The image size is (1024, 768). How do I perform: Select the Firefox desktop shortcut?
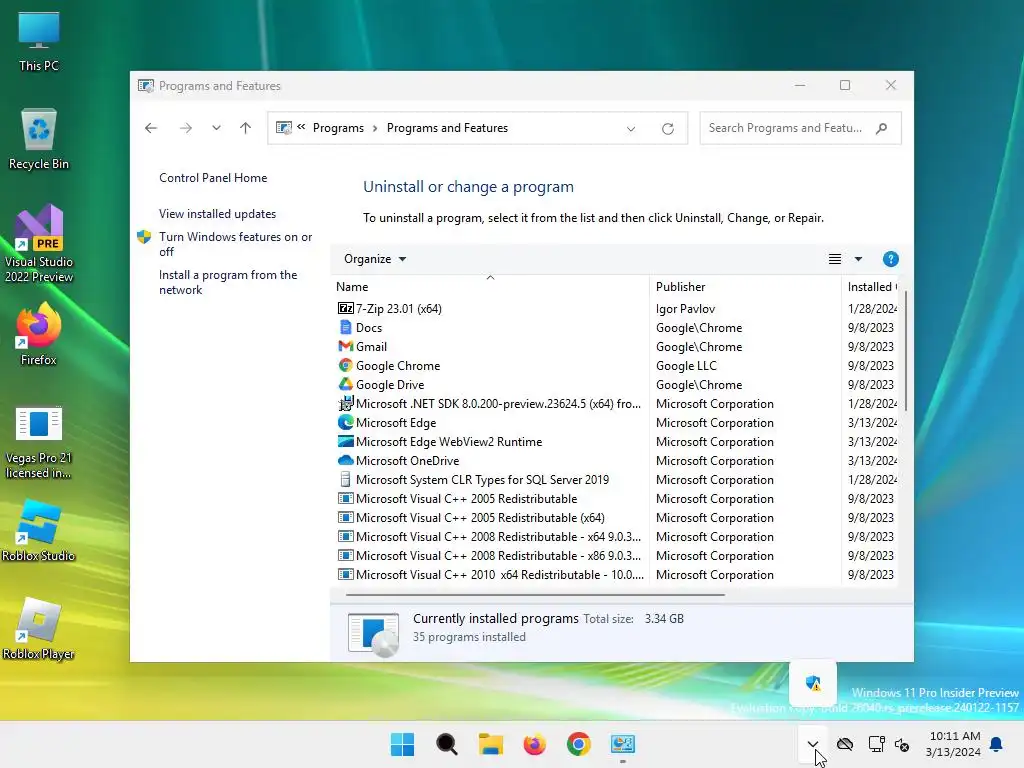[x=39, y=334]
